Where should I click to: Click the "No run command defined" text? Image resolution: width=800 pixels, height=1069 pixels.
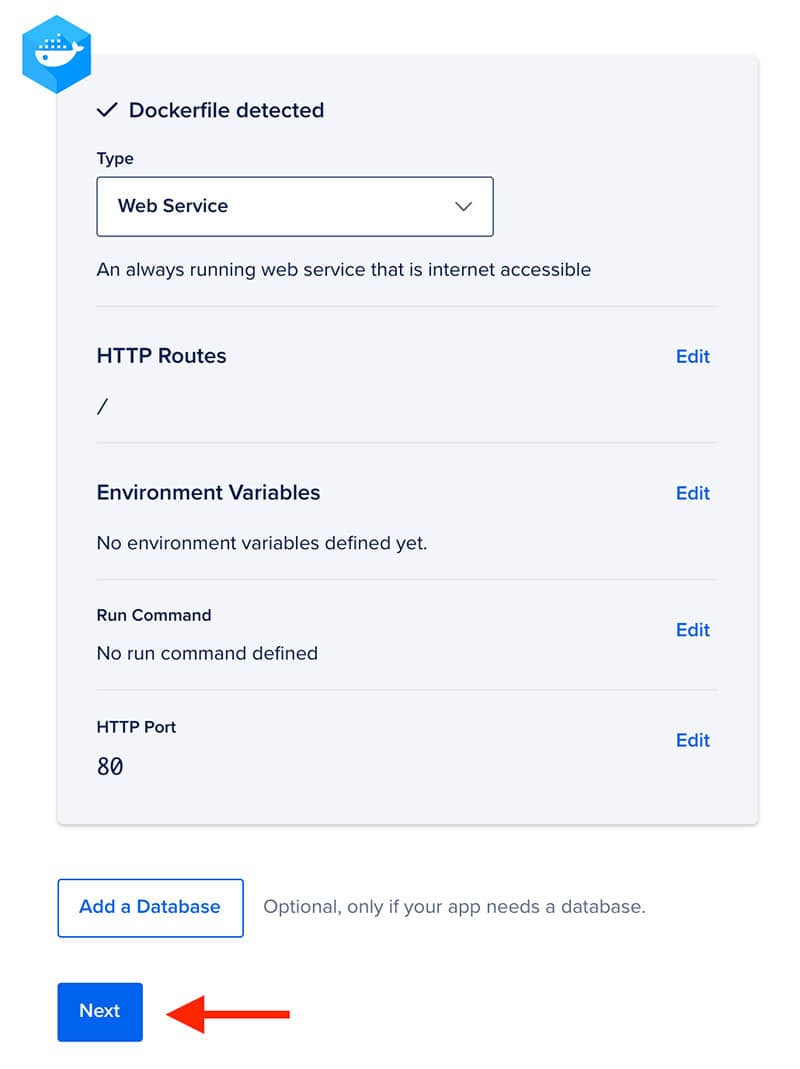pos(207,653)
